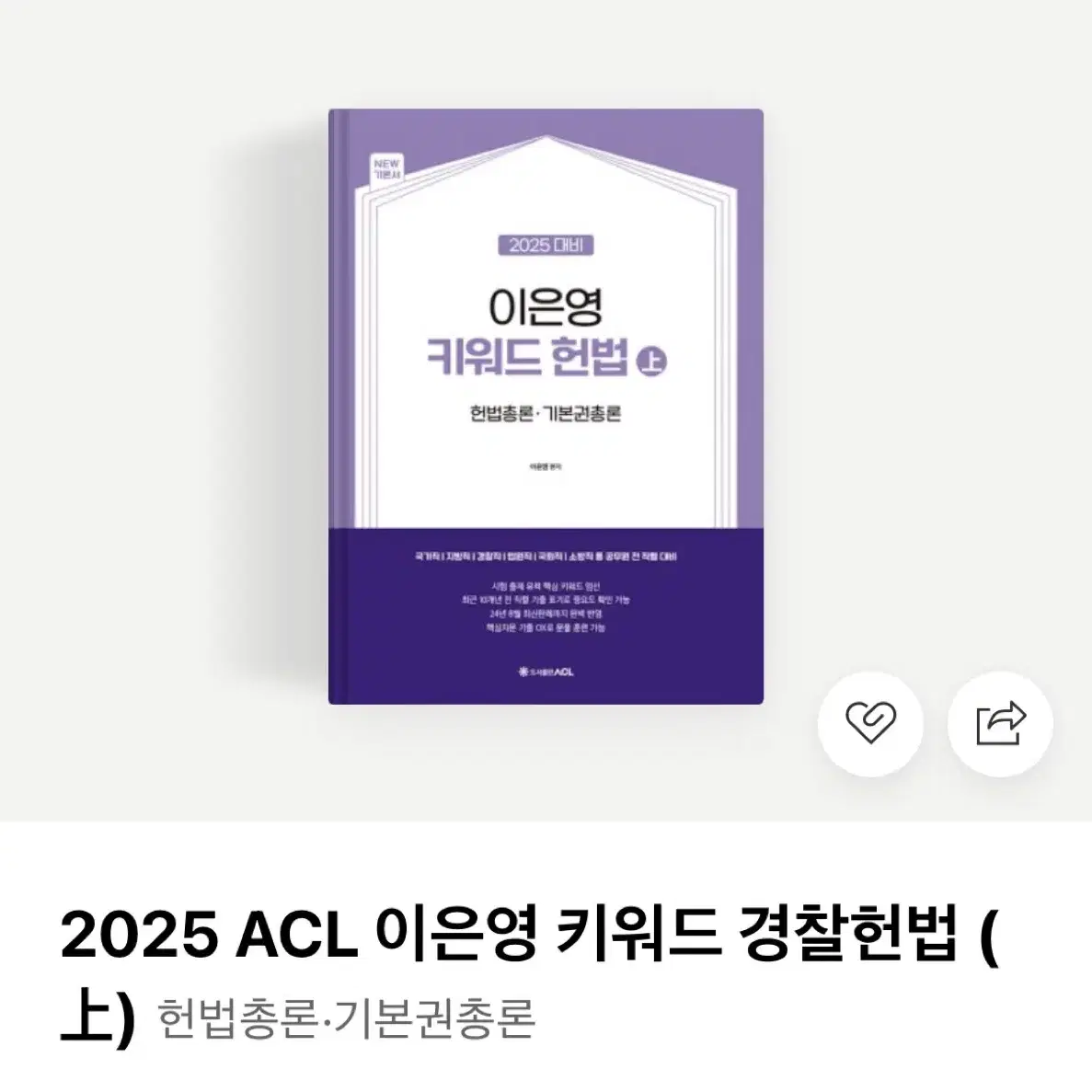Tap the 도서출판 ACL publisher logo
The image size is (1092, 1092).
point(546,672)
